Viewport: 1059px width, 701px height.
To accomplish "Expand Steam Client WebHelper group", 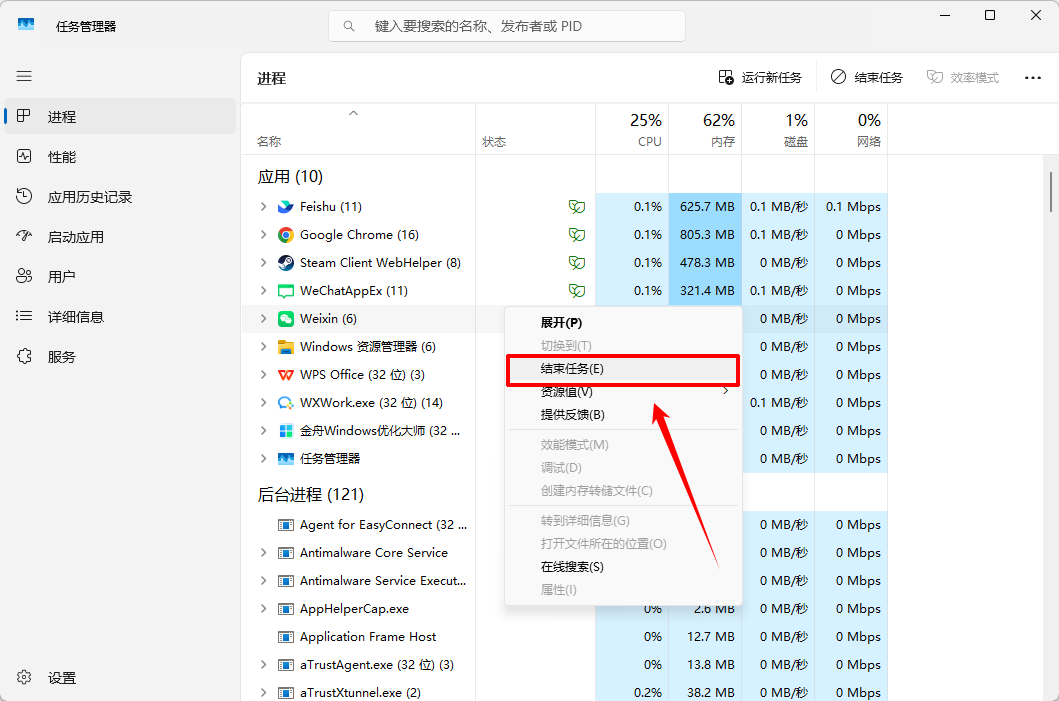I will (x=263, y=263).
